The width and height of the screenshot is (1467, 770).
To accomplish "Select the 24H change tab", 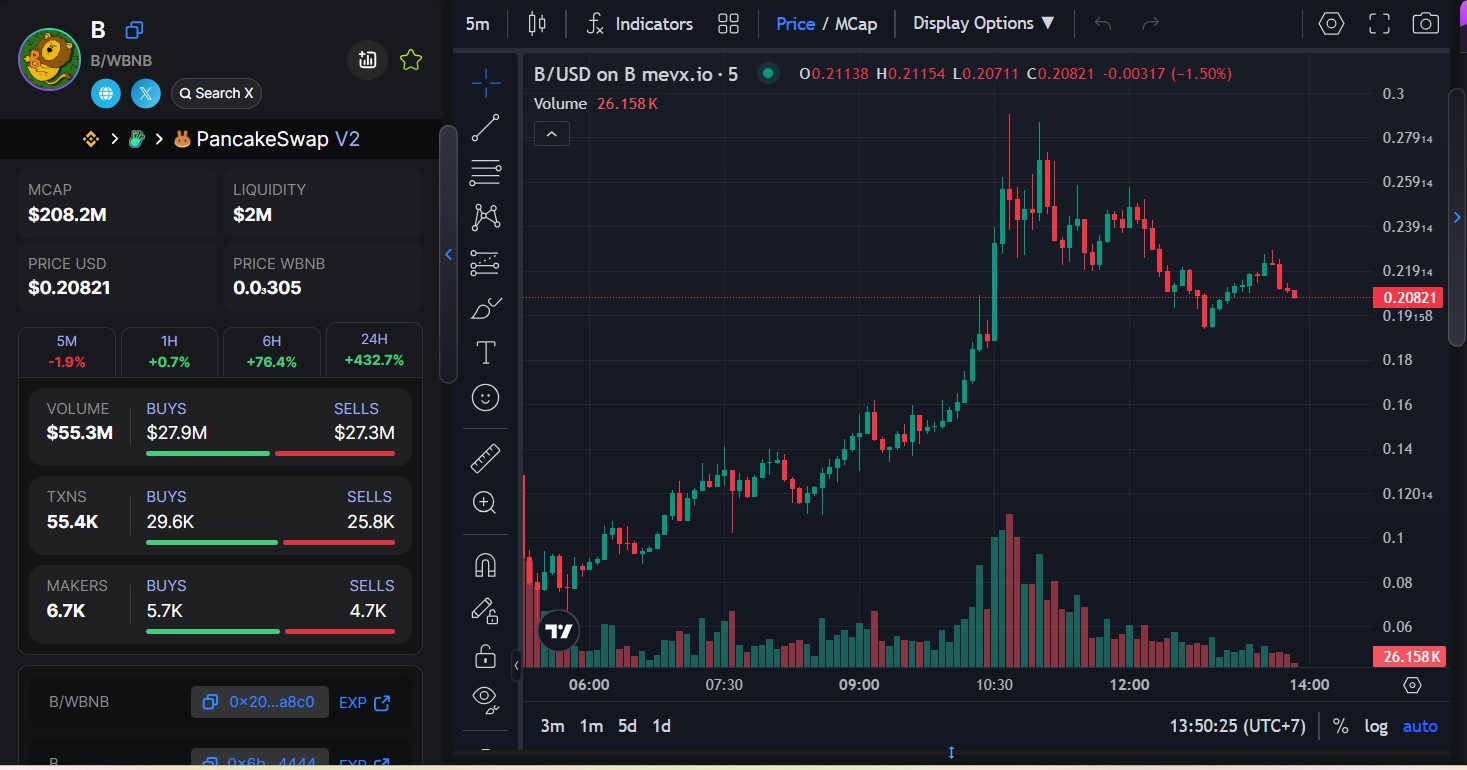I will pyautogui.click(x=374, y=350).
